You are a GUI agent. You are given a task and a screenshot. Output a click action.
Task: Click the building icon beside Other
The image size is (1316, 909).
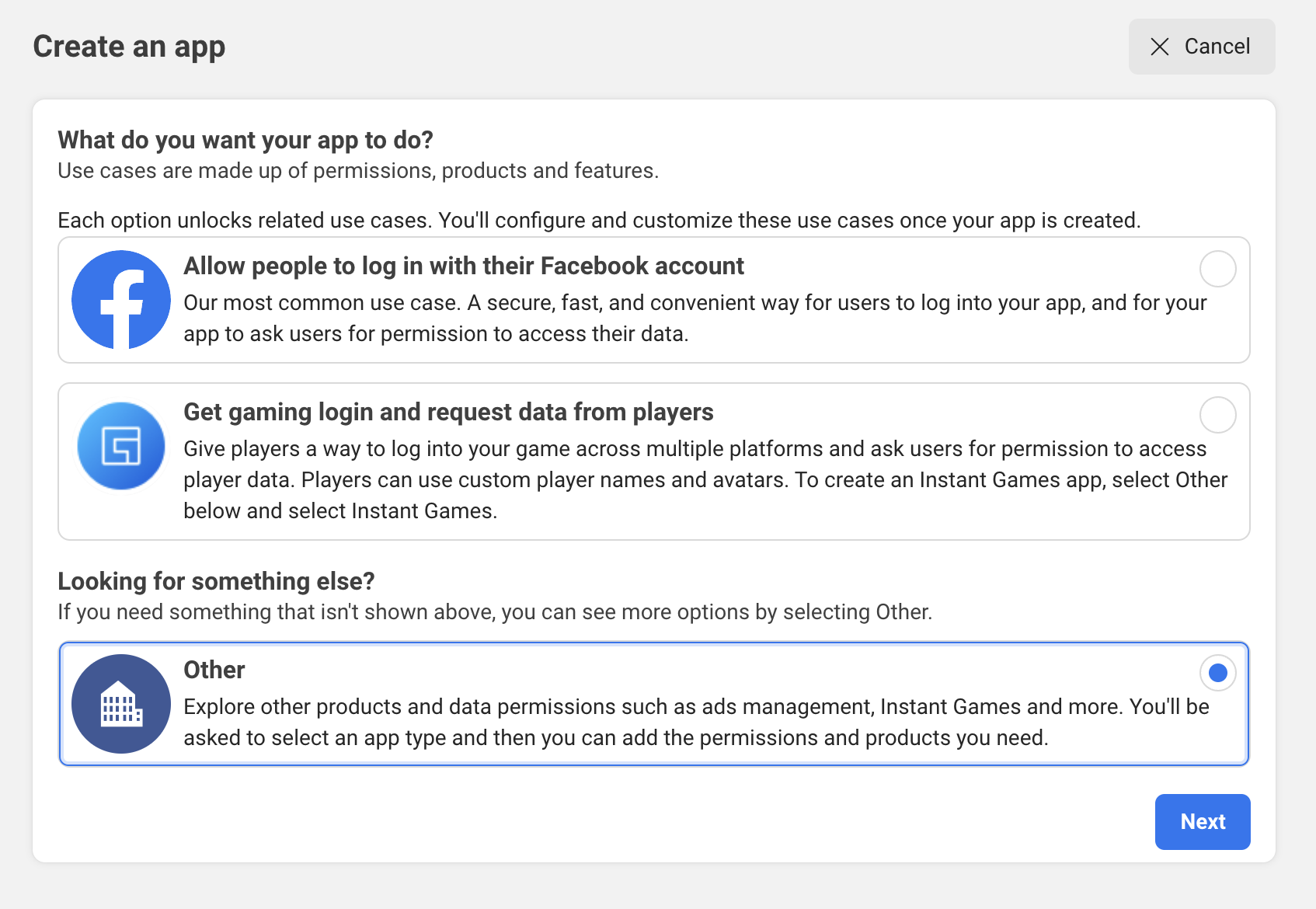tap(121, 704)
